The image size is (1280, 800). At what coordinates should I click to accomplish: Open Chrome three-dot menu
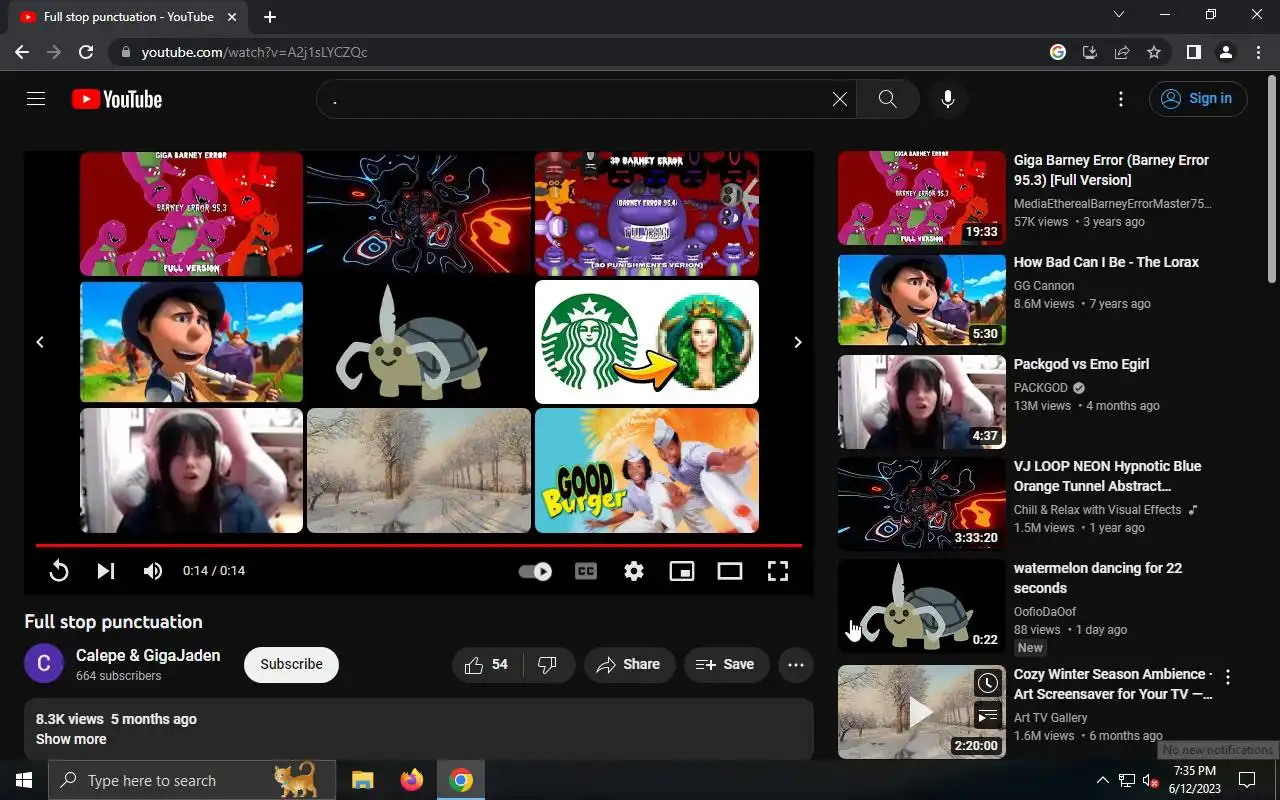(1258, 52)
